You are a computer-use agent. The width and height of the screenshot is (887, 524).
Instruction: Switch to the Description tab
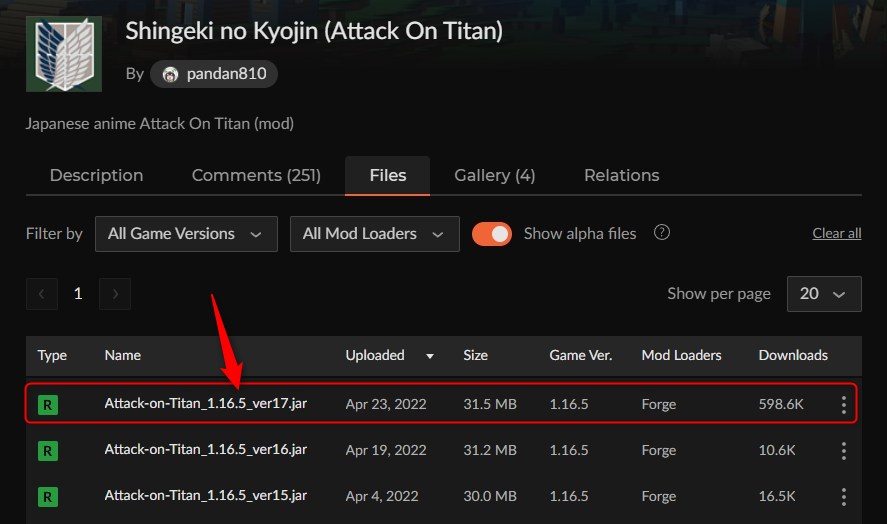(x=96, y=175)
